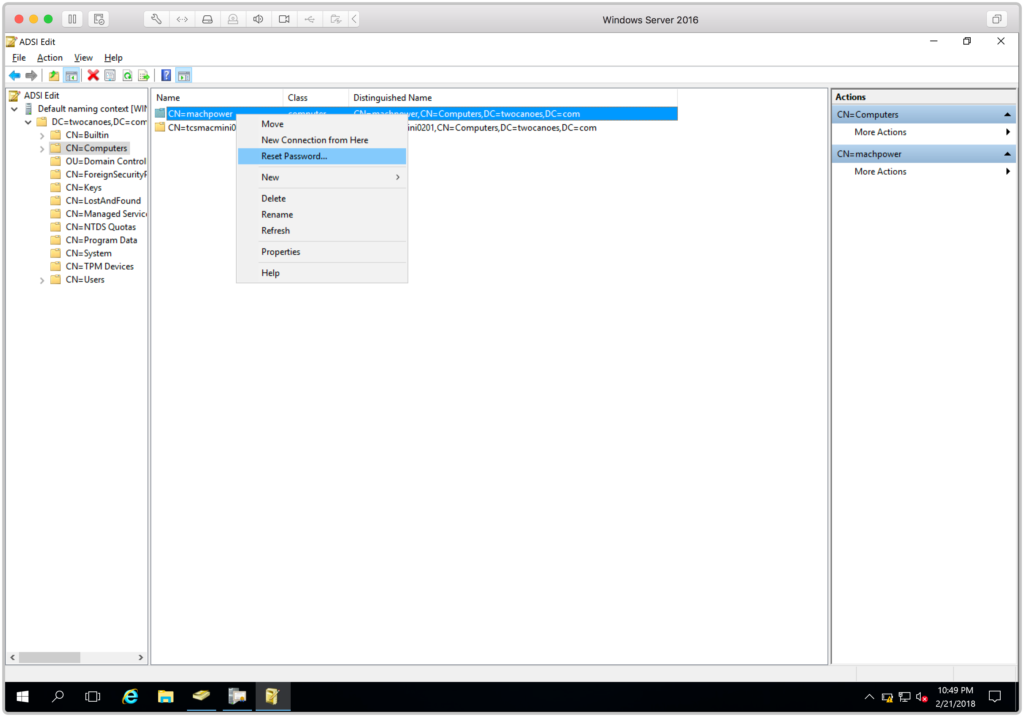
Task: Expand New submenu in context menu
Action: (322, 178)
